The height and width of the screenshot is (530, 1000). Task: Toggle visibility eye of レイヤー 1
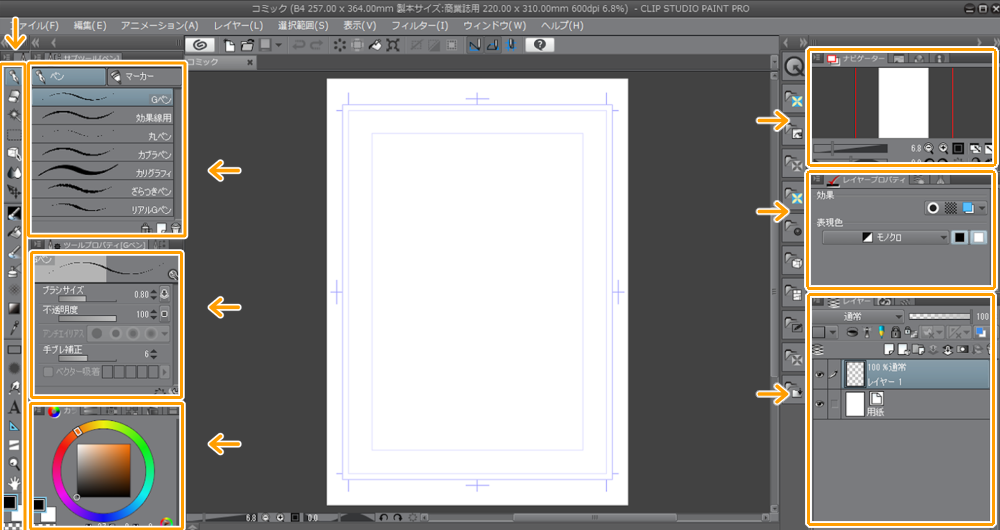[820, 375]
